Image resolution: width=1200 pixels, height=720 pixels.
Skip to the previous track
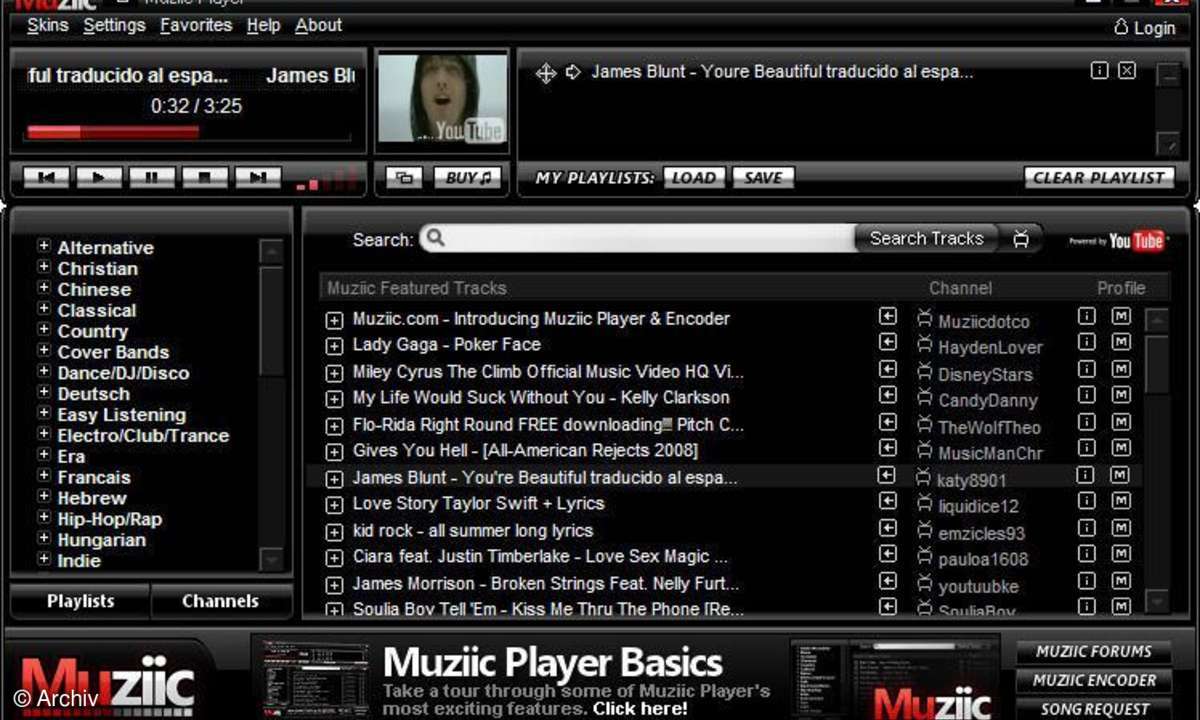point(46,178)
